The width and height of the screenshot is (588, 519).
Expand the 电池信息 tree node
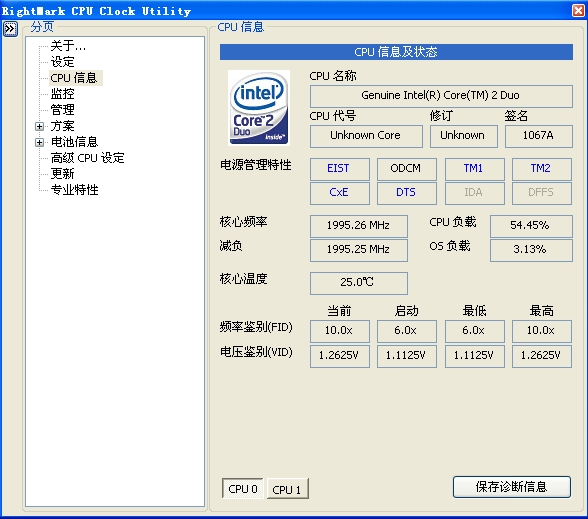(x=39, y=142)
